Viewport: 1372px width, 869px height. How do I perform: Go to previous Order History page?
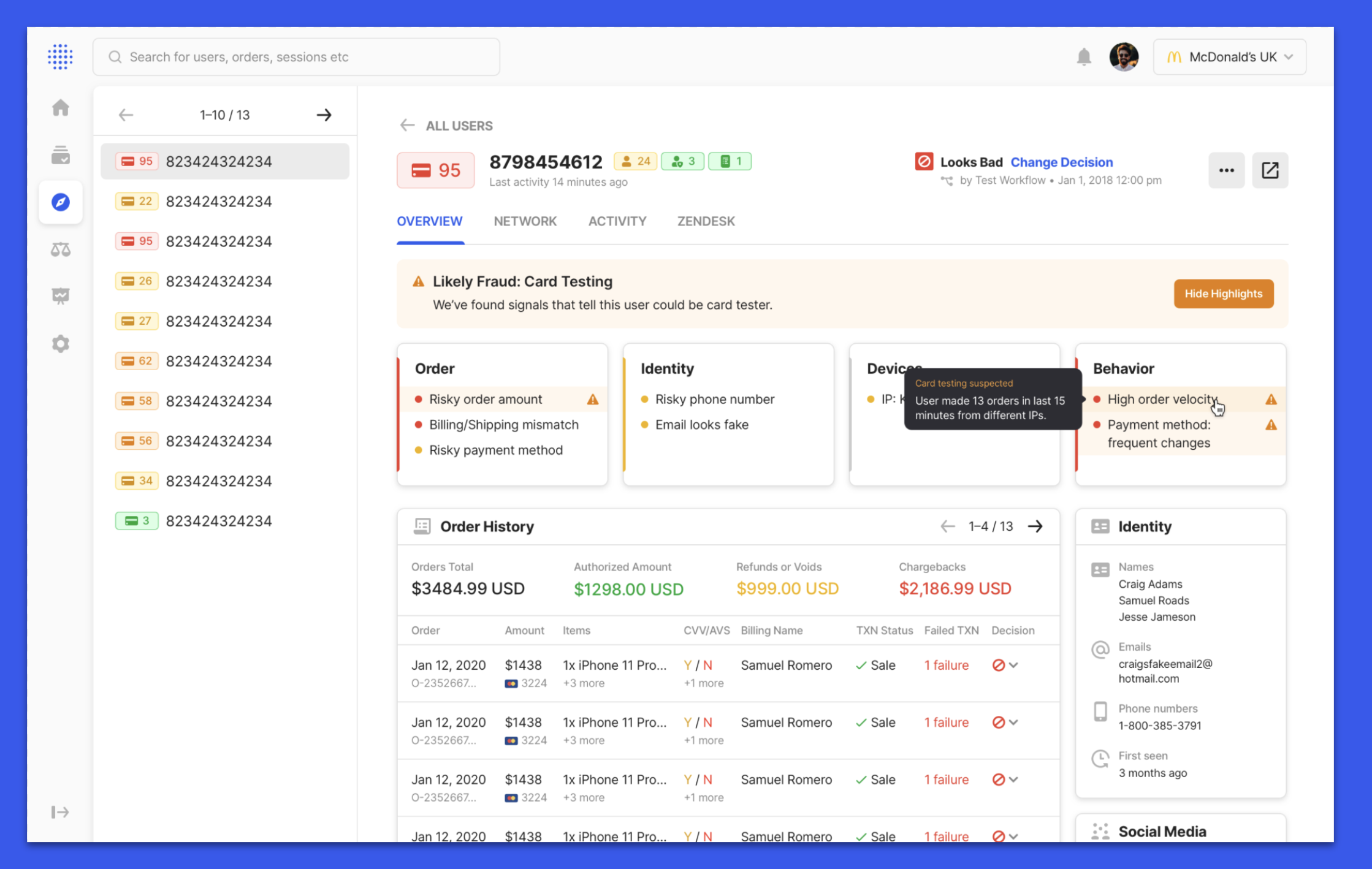point(947,526)
